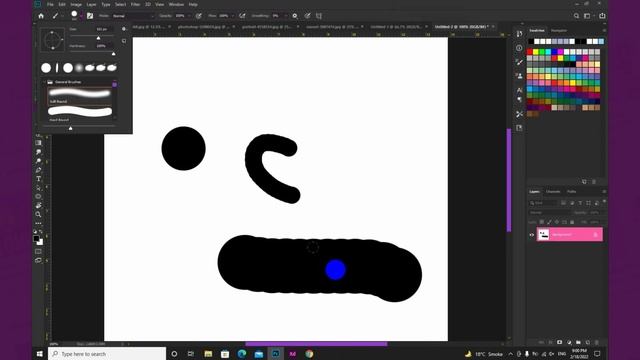
Task: Click delete swatch trash icon
Action: point(594,182)
